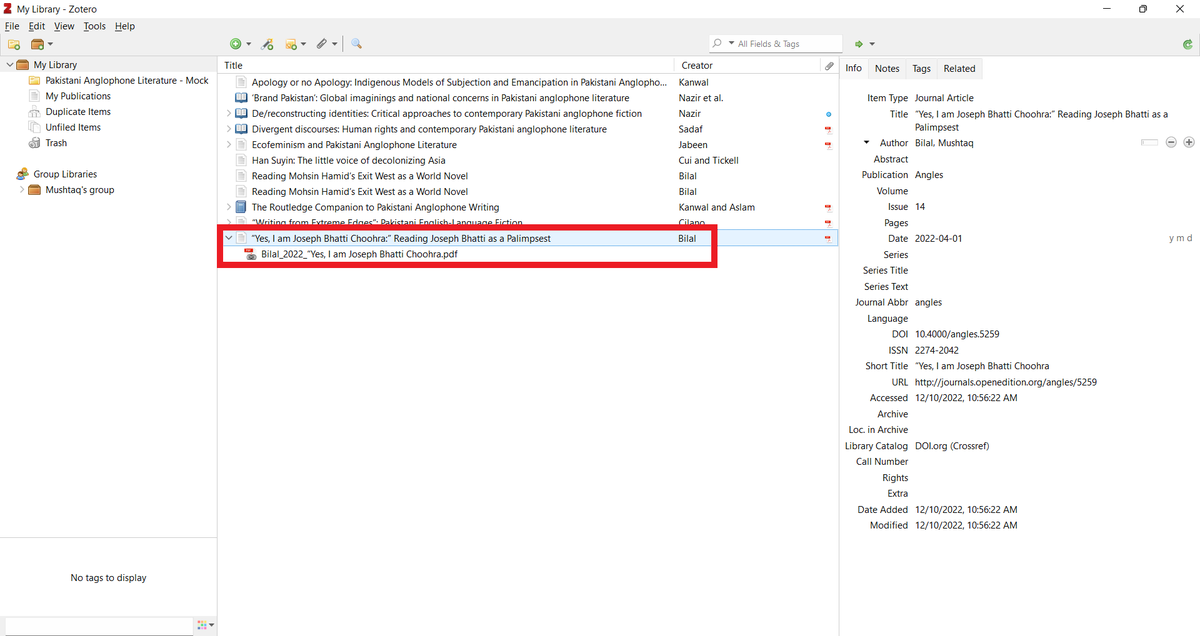Click the green Sync with Zotero icon
This screenshot has height=636, width=1200.
1187,44
